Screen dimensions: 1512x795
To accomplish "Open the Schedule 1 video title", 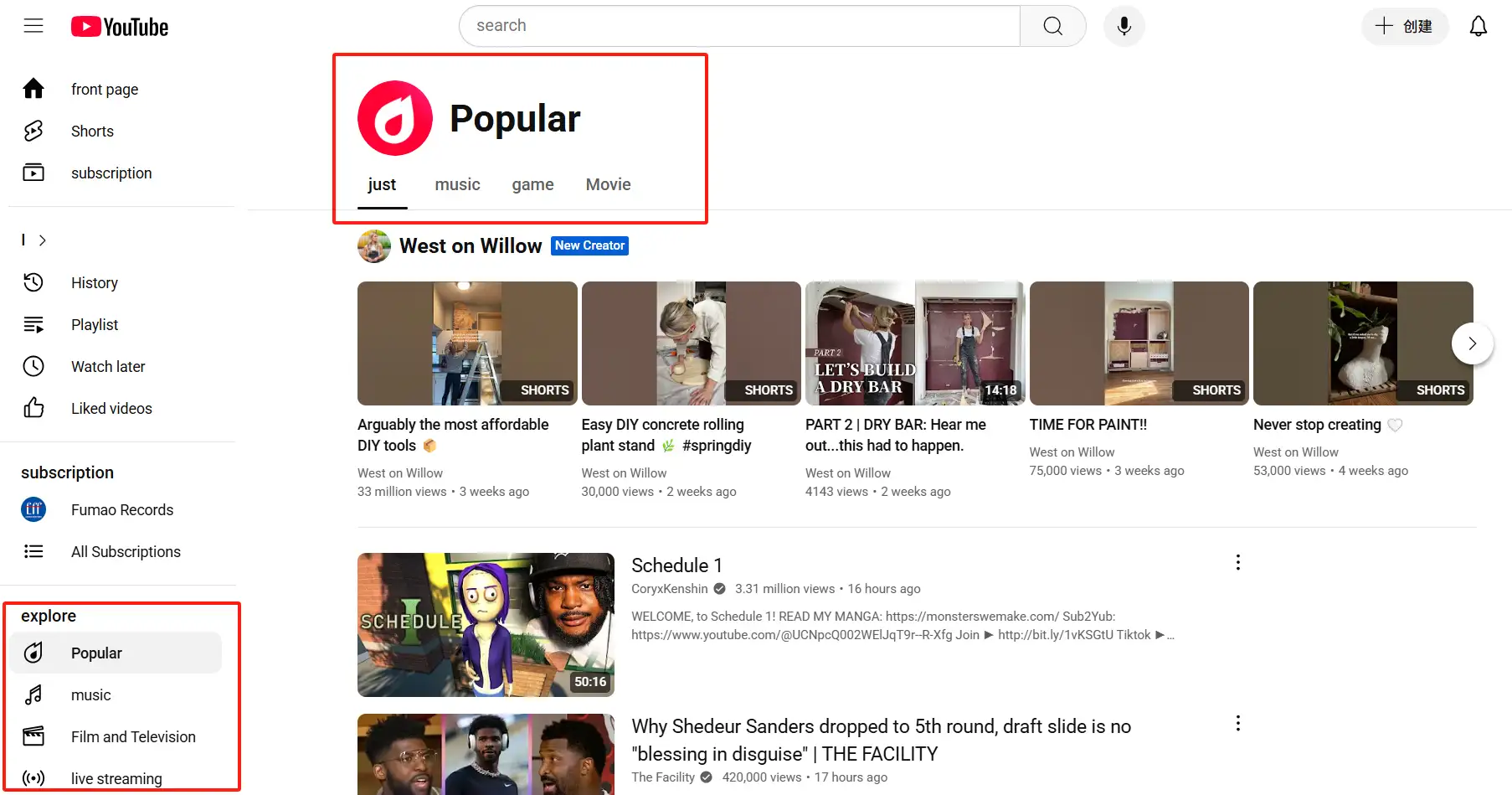I will pos(676,565).
